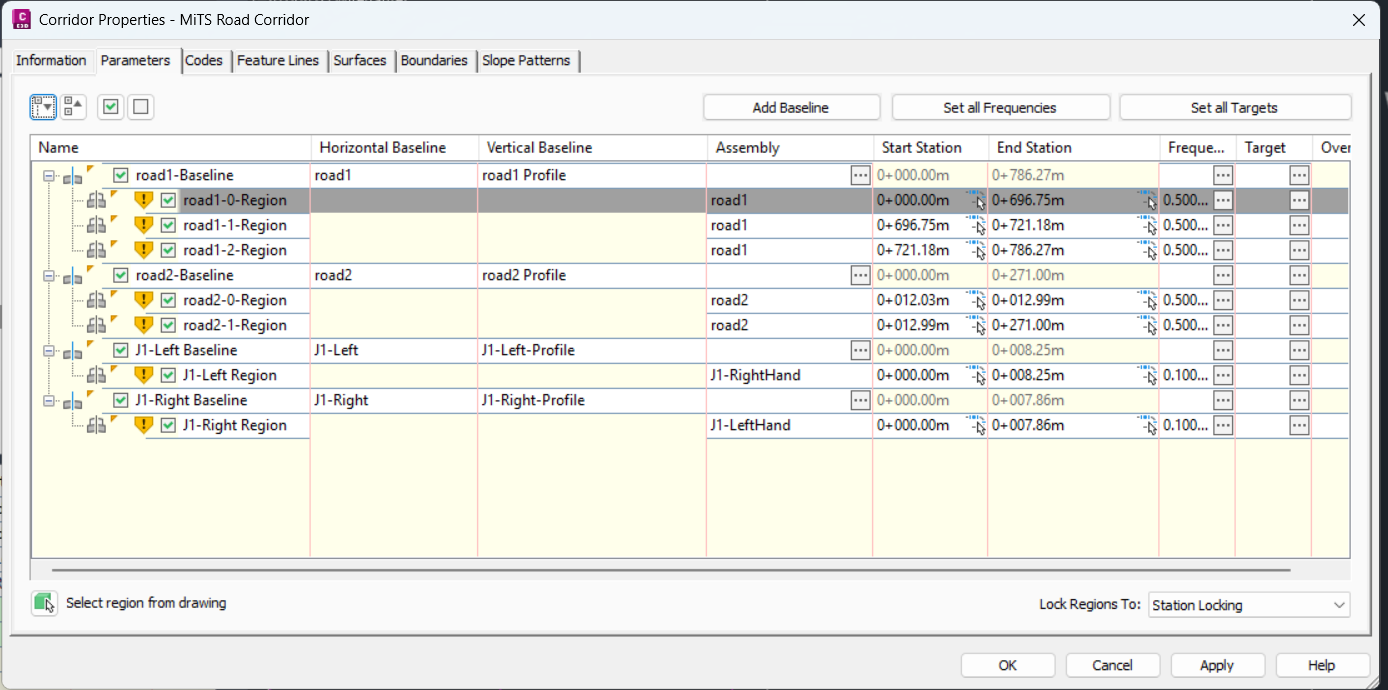Pick end station for J1-Right Region from drawing
The width and height of the screenshot is (1388, 690).
pos(1147,425)
